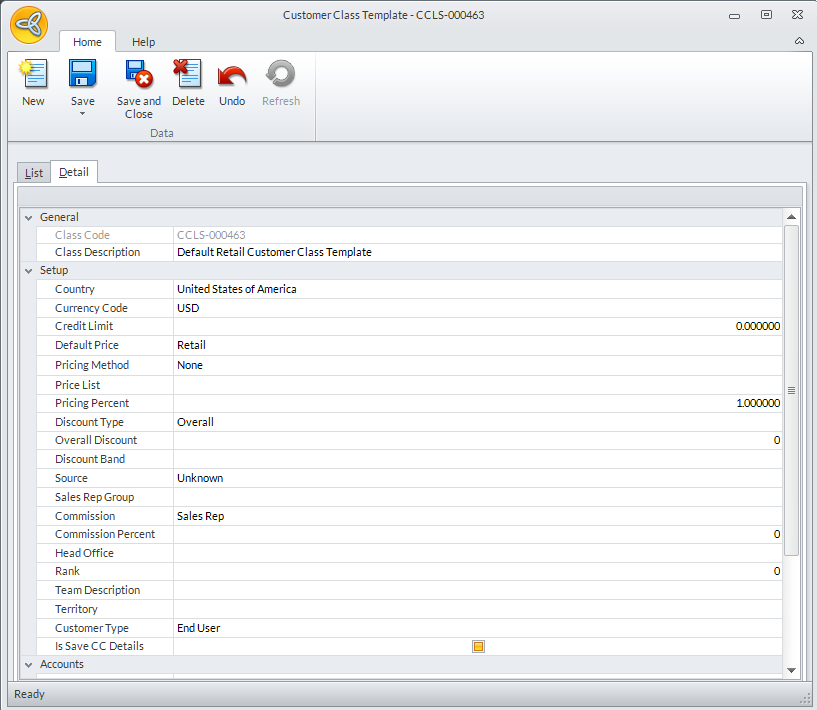This screenshot has height=710, width=817.
Task: Collapse the Setup section
Action: tap(28, 271)
